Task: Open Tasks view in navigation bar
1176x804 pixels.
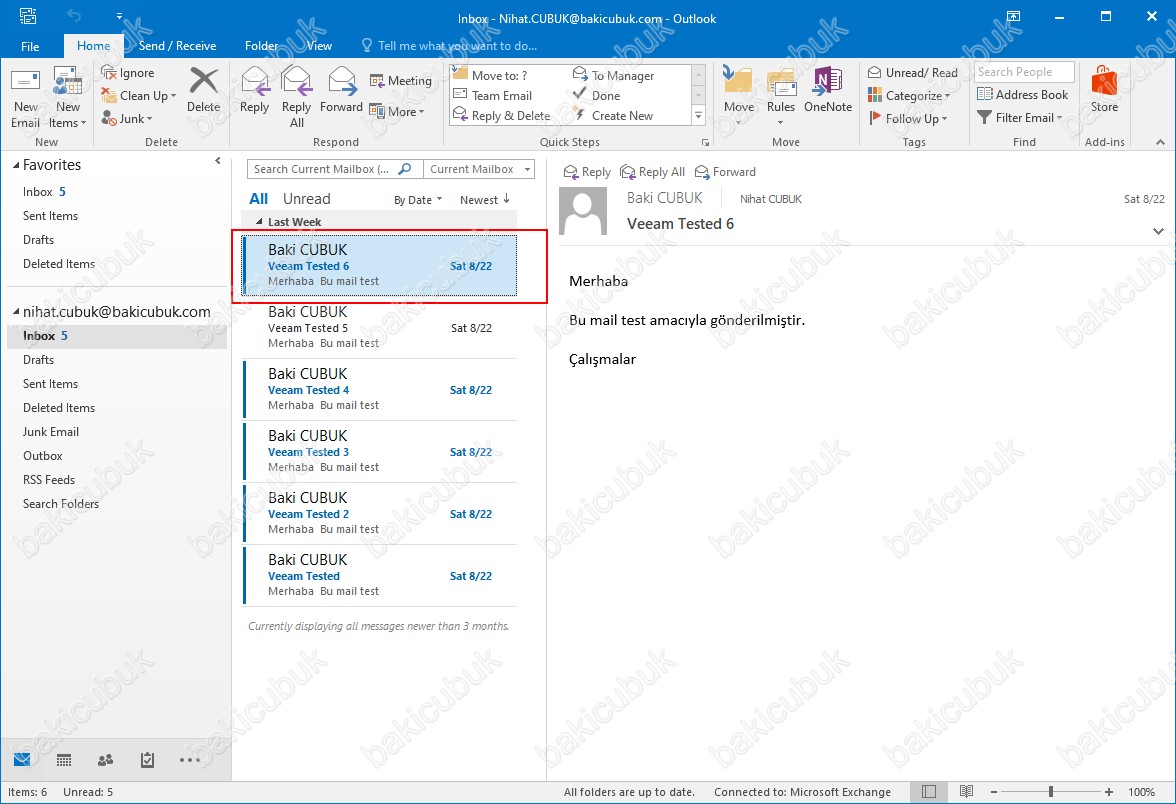Action: tap(148, 760)
